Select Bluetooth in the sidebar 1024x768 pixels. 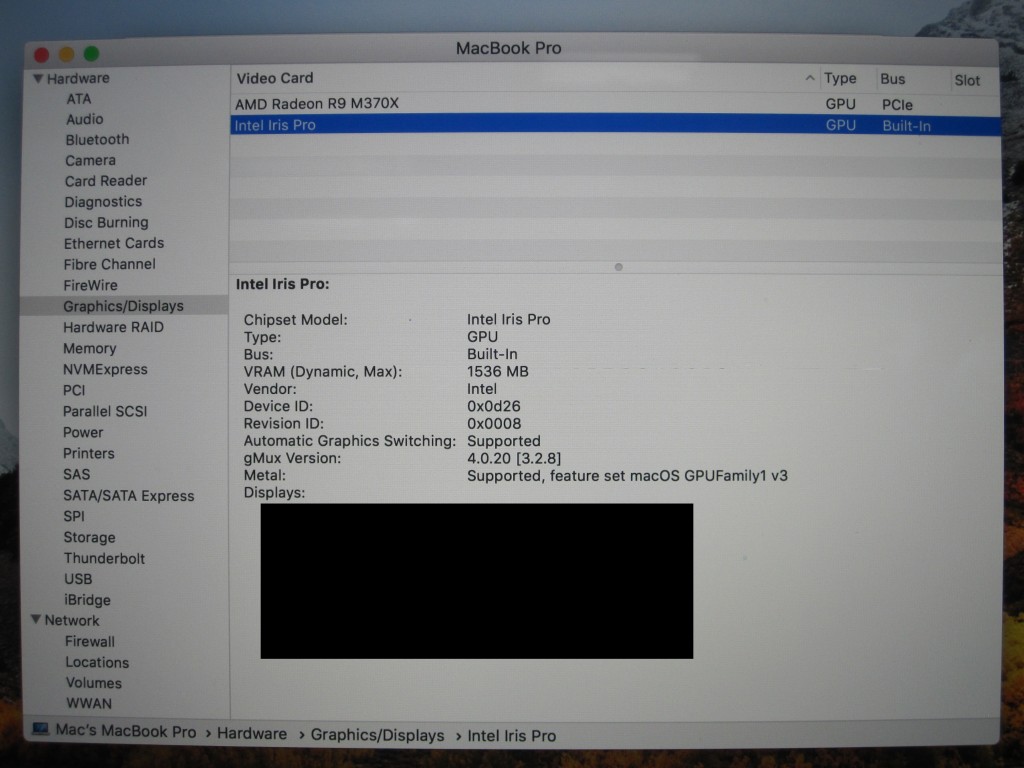[97, 139]
